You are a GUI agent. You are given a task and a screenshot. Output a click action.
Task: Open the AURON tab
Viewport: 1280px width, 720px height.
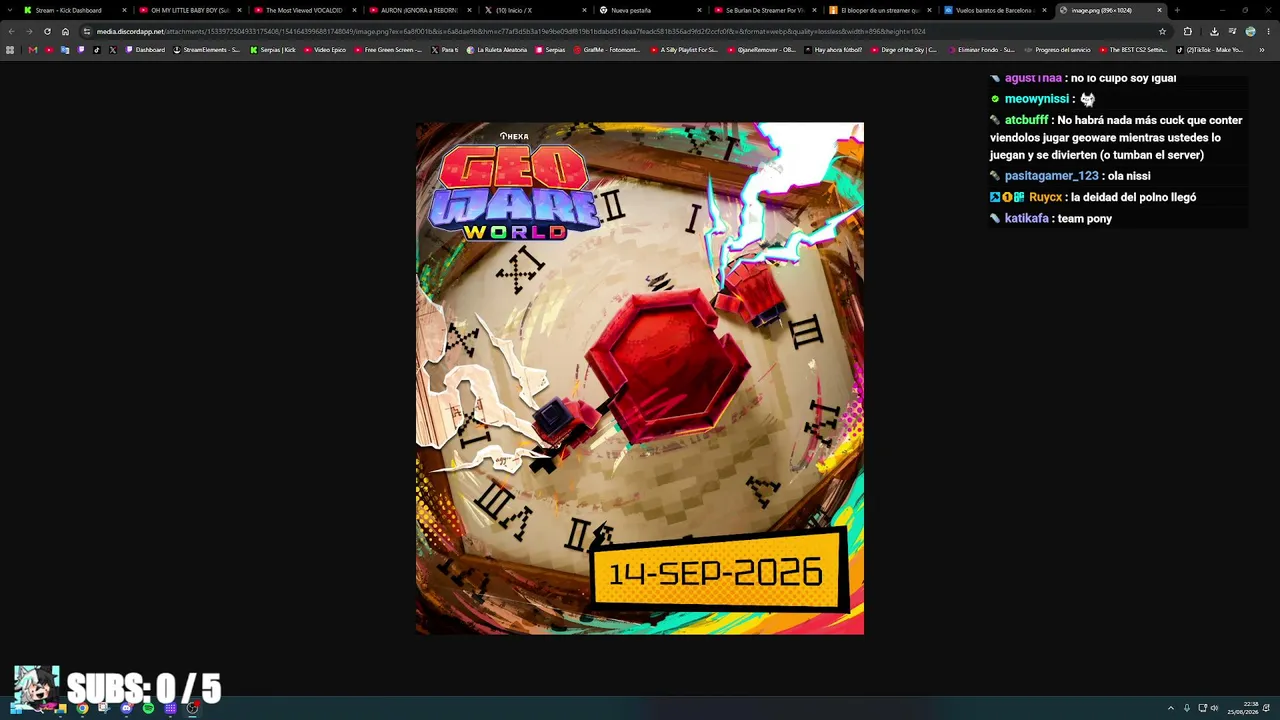pos(419,10)
